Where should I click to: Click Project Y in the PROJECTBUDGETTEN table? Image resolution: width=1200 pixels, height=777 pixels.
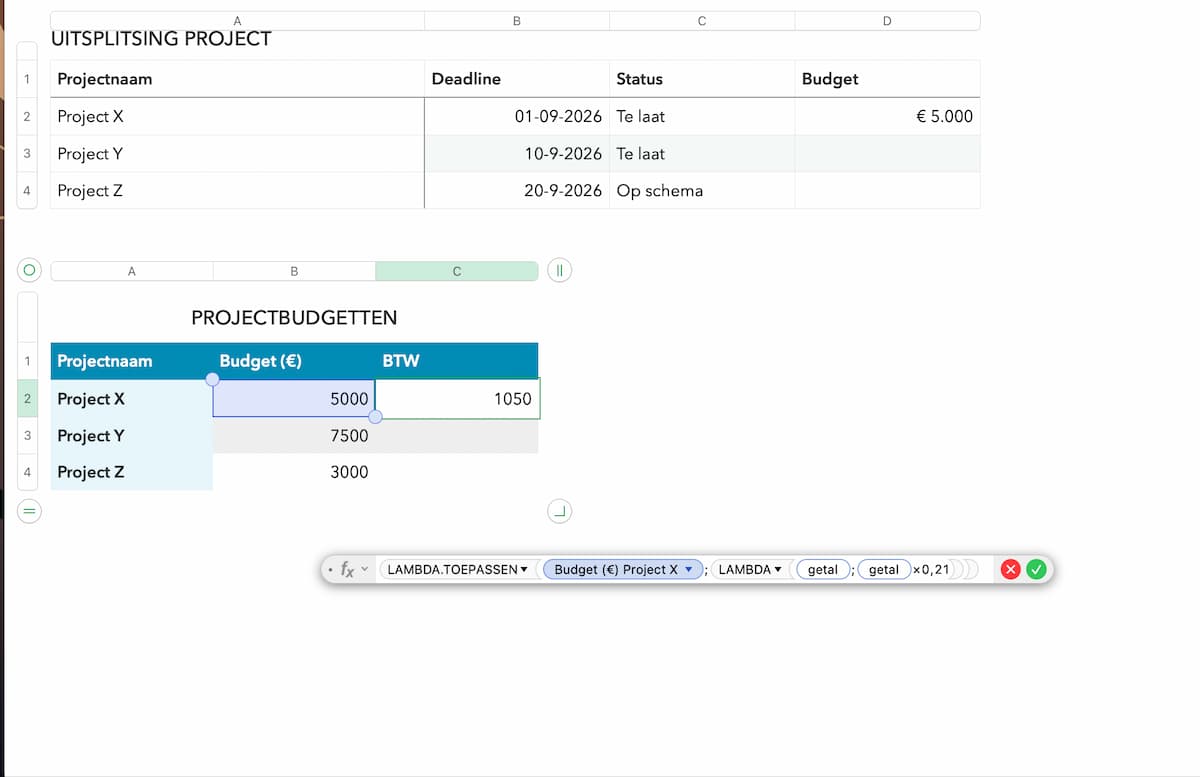(132, 436)
